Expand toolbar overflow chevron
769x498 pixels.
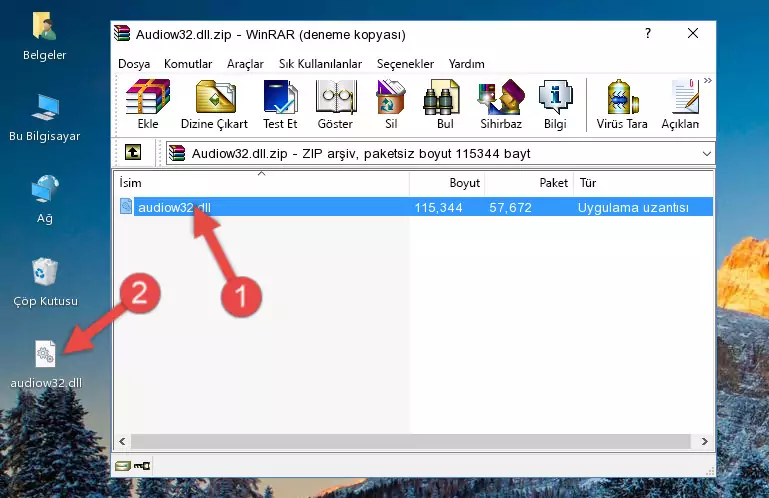pyautogui.click(x=708, y=80)
